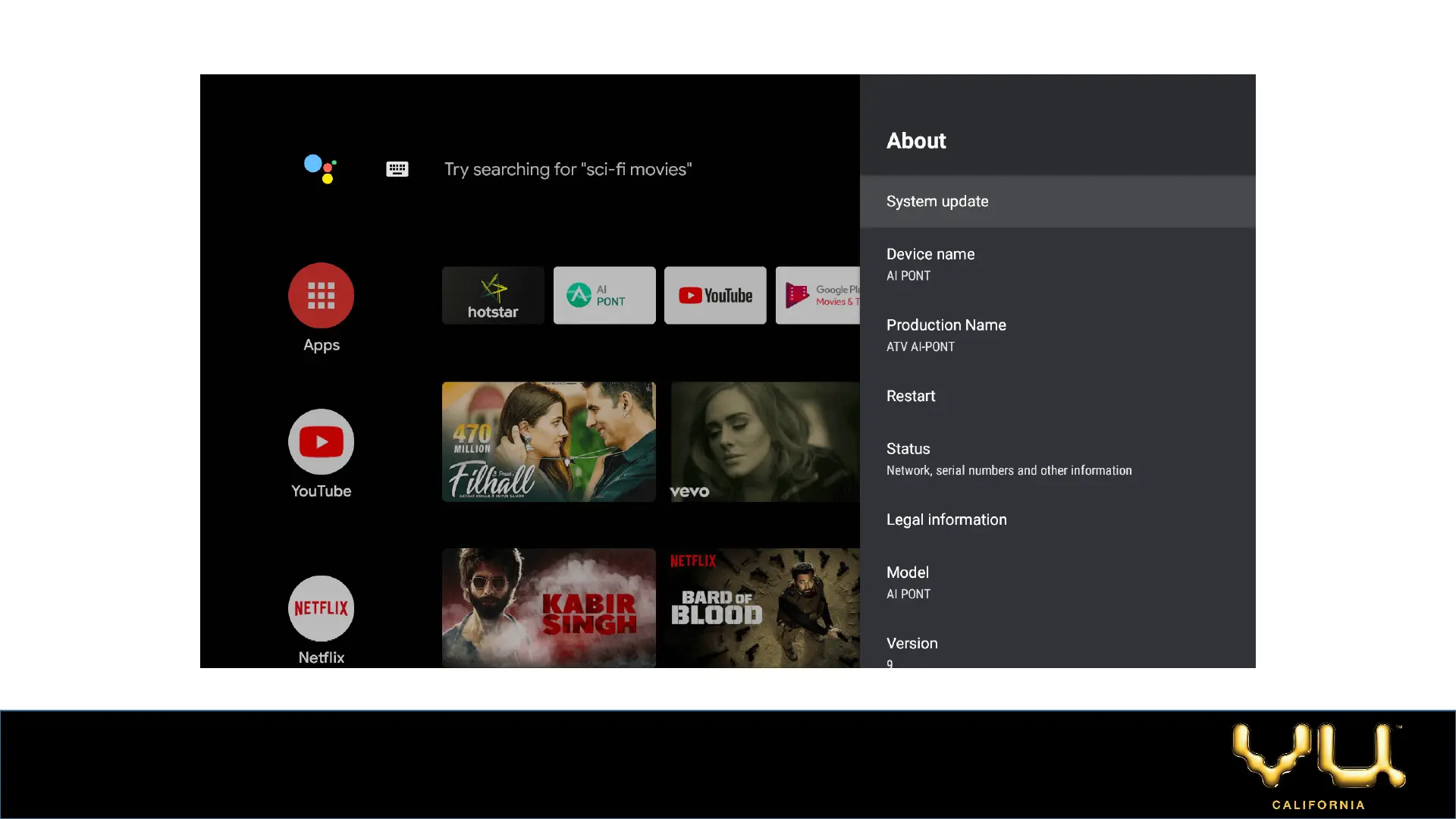This screenshot has width=1456, height=819.
Task: Open Kabir Singh Netflix thumbnail
Action: [x=548, y=607]
